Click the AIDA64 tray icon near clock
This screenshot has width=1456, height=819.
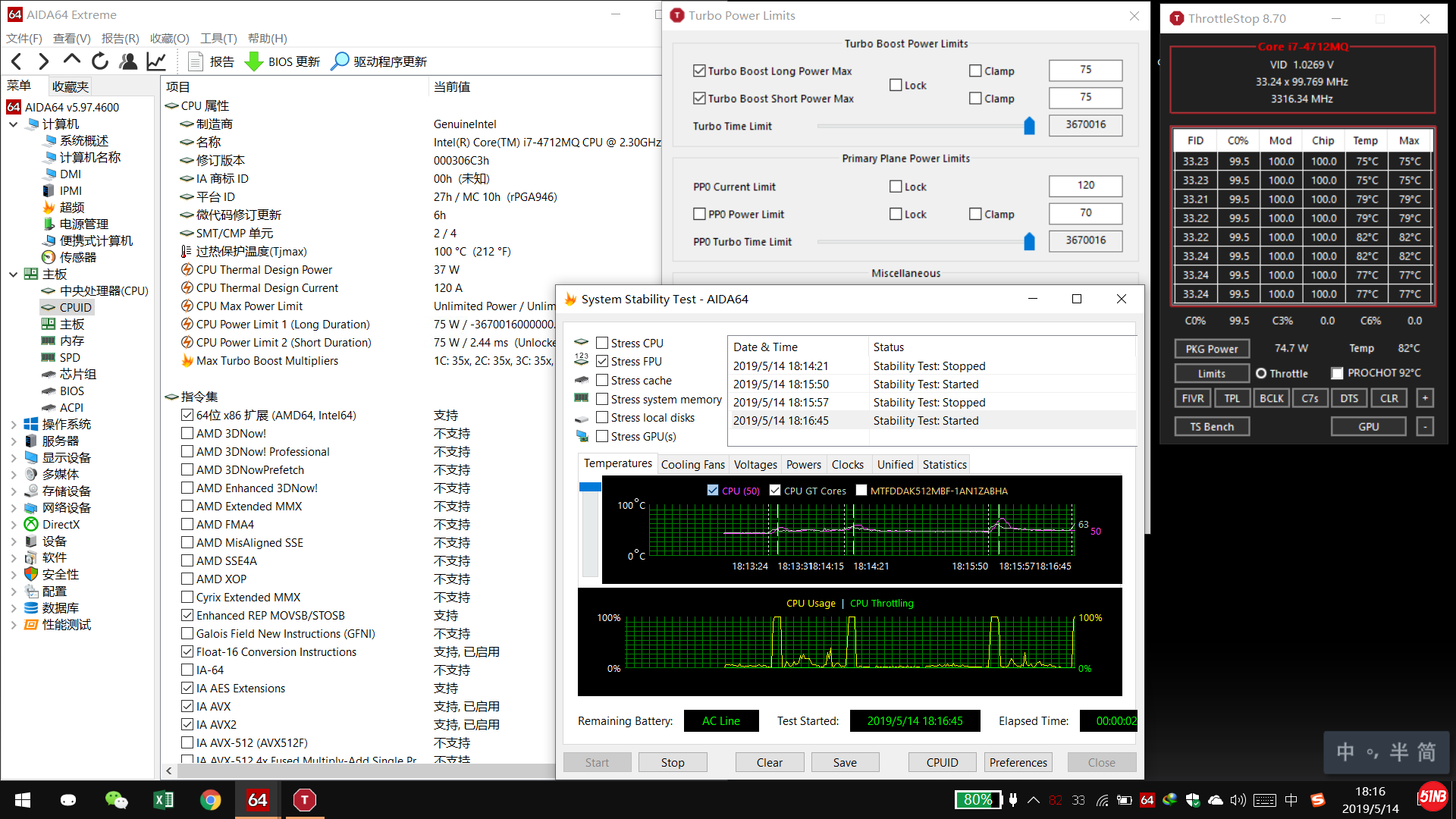point(1147,800)
